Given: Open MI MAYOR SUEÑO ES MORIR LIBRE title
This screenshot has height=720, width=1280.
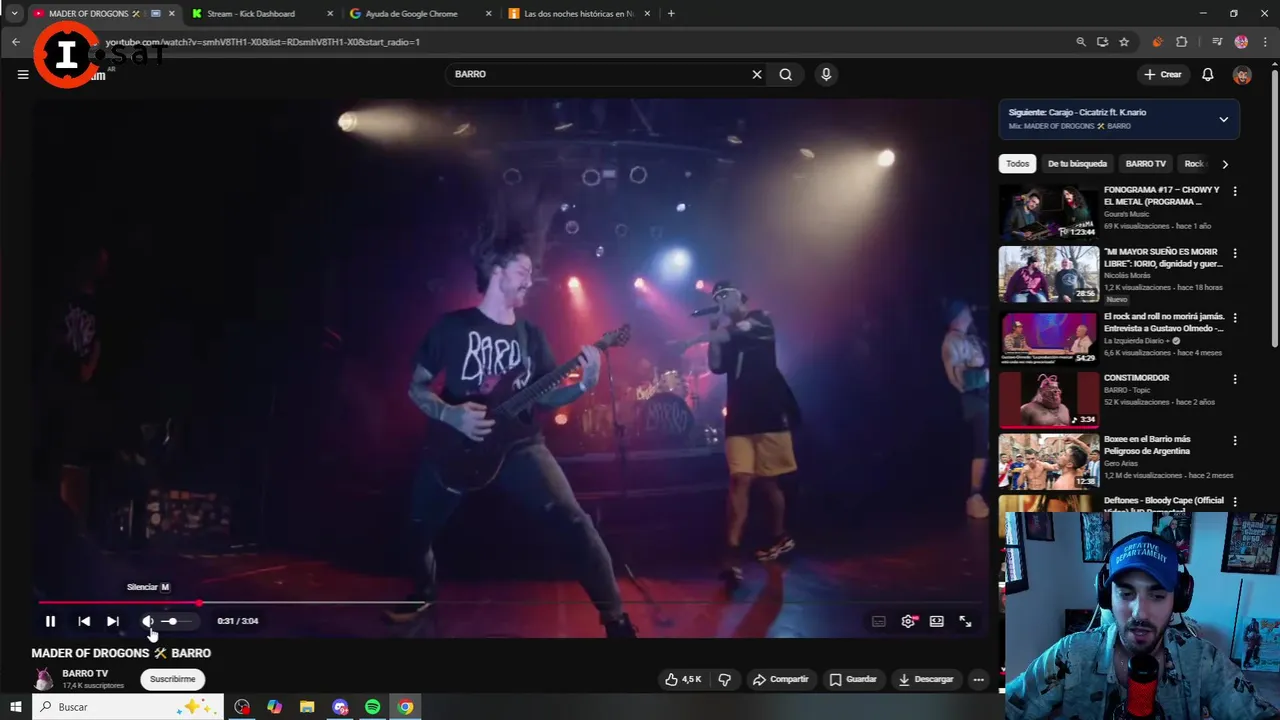Looking at the screenshot, I should [x=1163, y=258].
